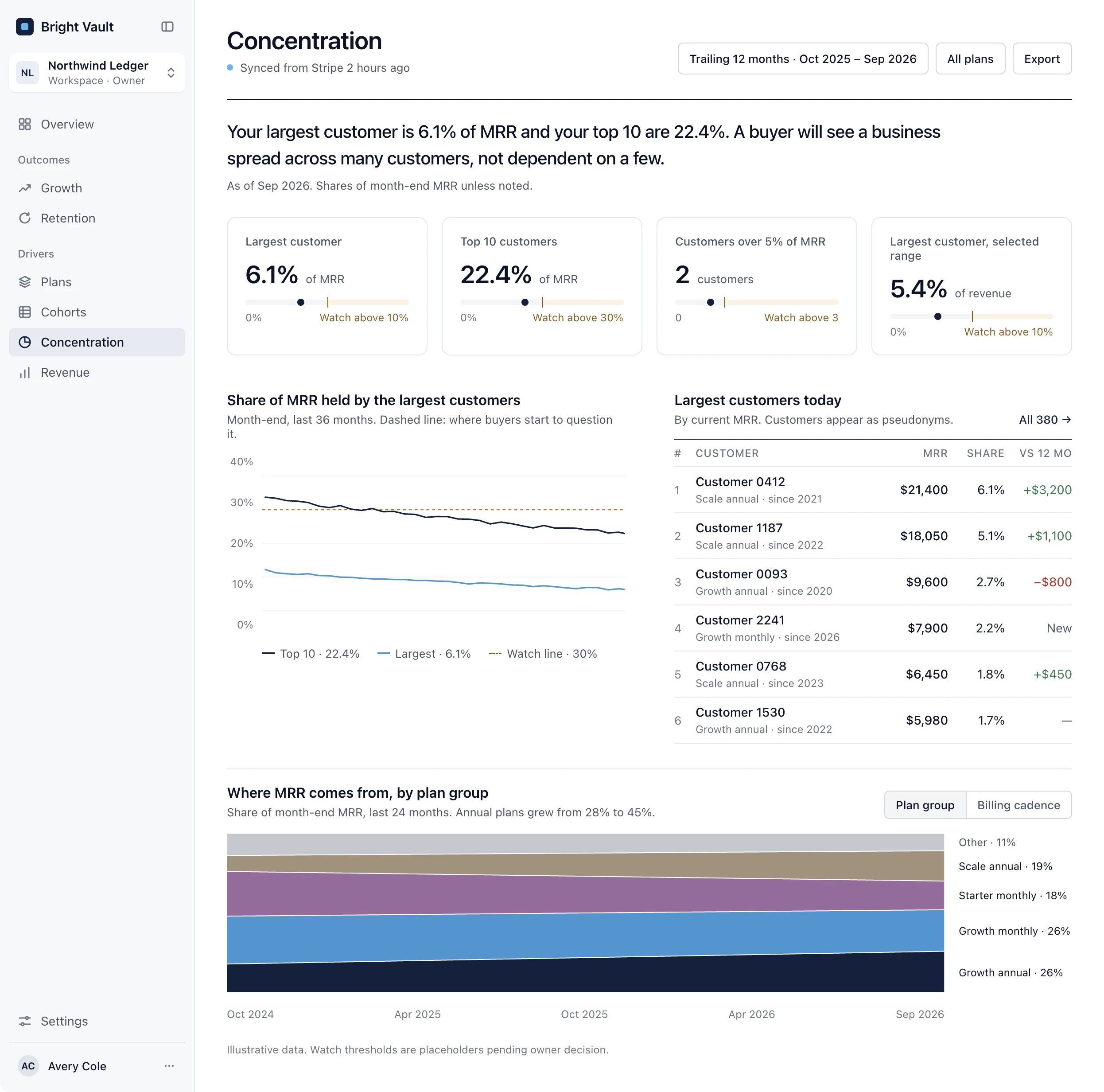Open the Revenue section
The image size is (1104, 1092).
[x=97, y=372]
